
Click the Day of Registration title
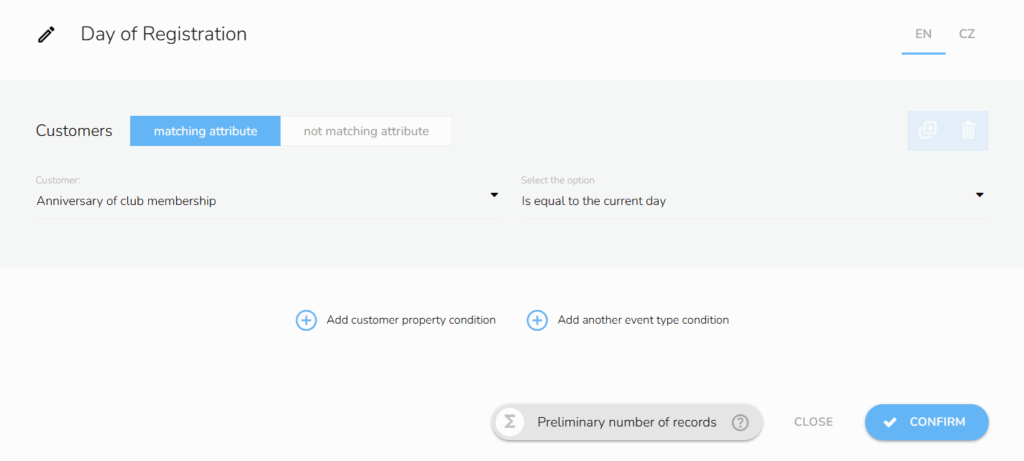[164, 34]
